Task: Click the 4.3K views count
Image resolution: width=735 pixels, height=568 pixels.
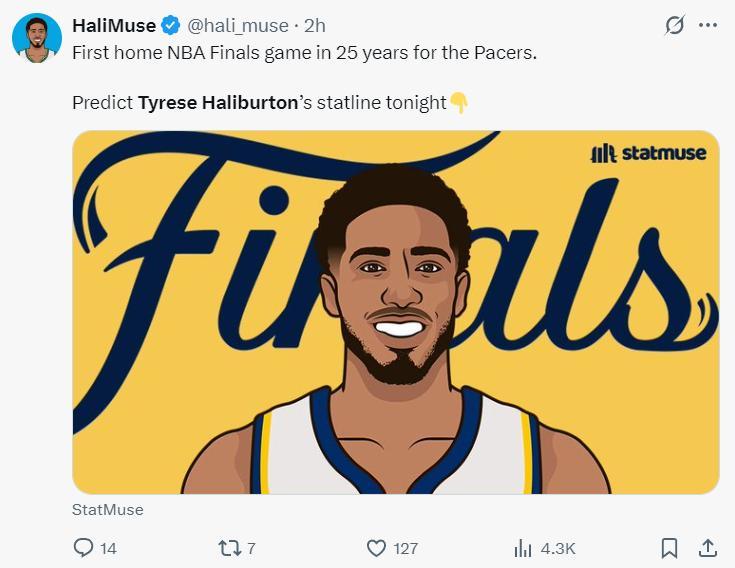Action: (x=558, y=548)
